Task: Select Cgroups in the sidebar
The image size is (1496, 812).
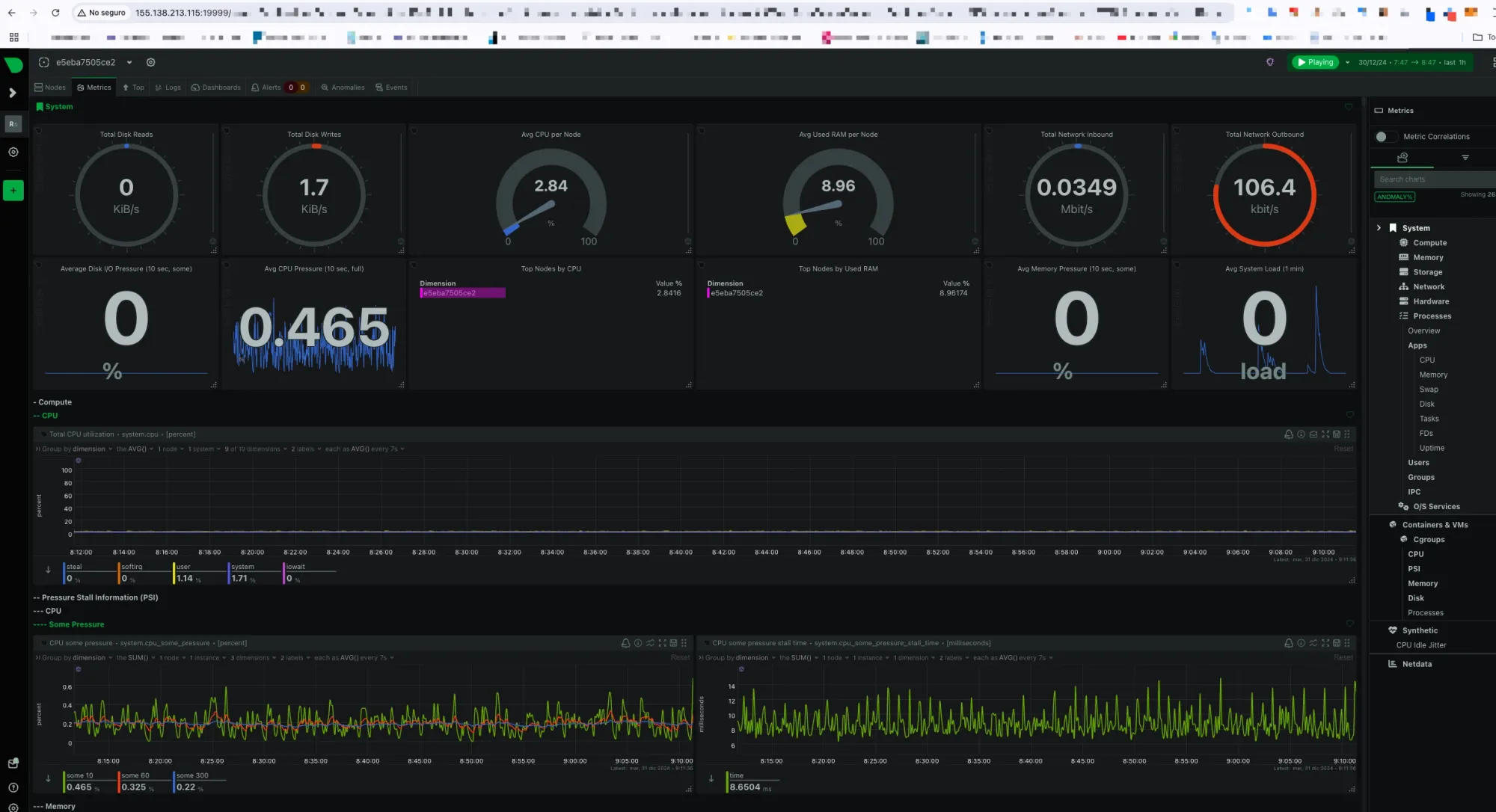Action: (1429, 540)
